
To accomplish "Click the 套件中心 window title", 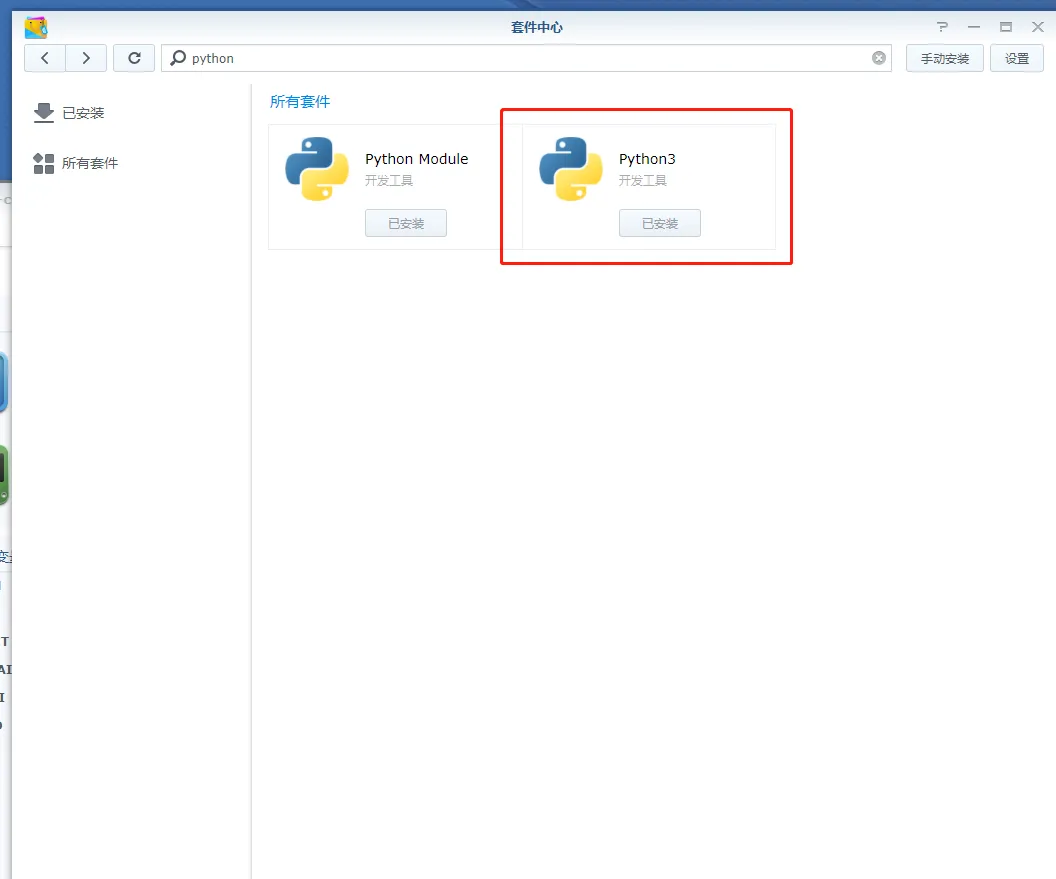I will coord(537,27).
